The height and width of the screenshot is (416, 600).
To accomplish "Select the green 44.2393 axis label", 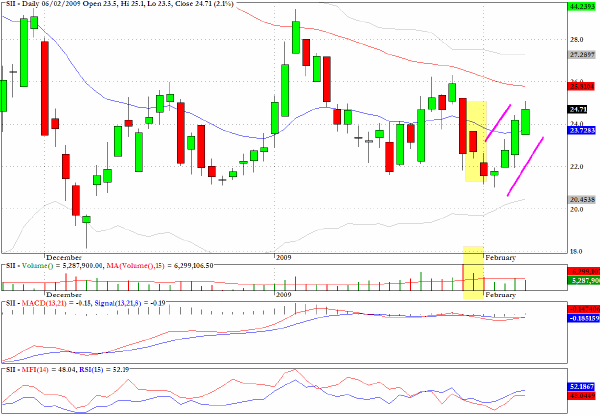I will coord(582,7).
